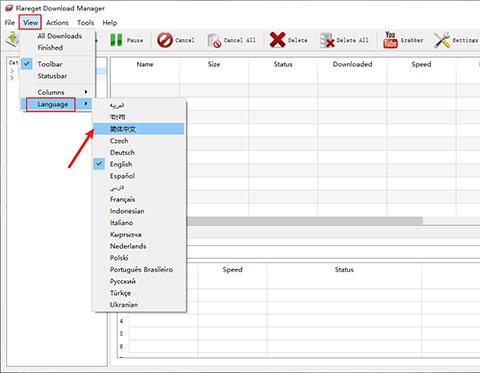Click lower panel Speed column header
This screenshot has height=373, width=480.
click(232, 270)
